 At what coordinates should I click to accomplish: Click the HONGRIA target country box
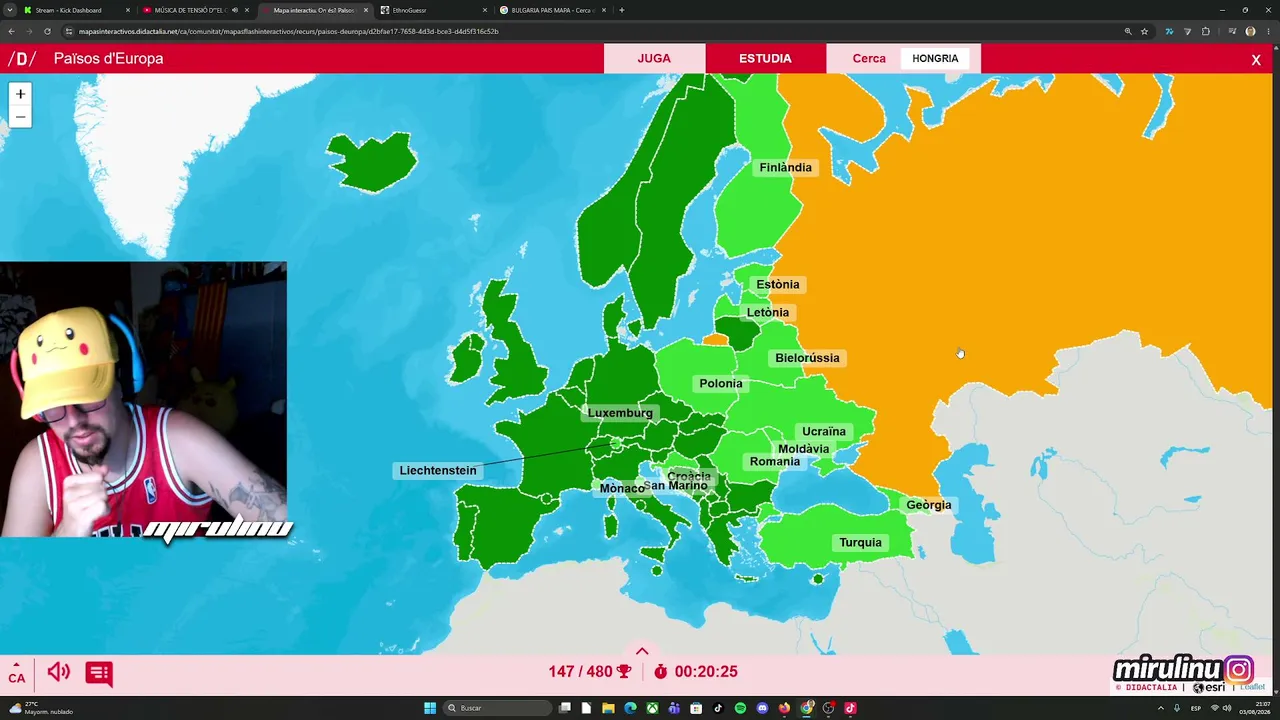click(935, 58)
